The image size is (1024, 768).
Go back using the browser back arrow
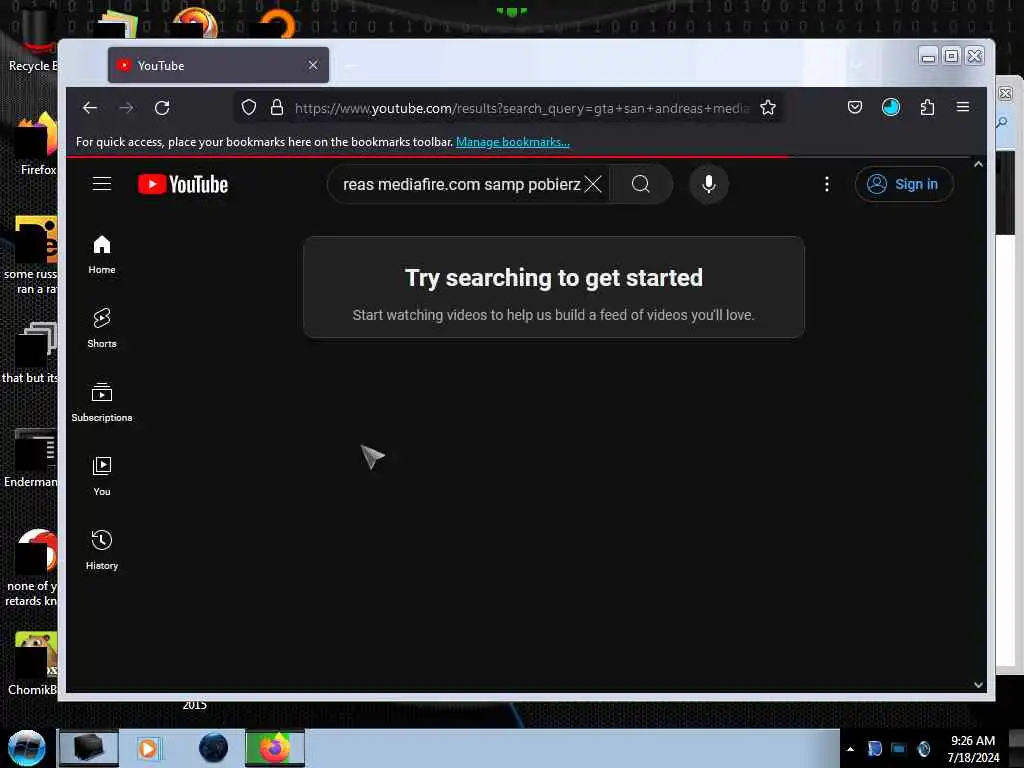[89, 108]
